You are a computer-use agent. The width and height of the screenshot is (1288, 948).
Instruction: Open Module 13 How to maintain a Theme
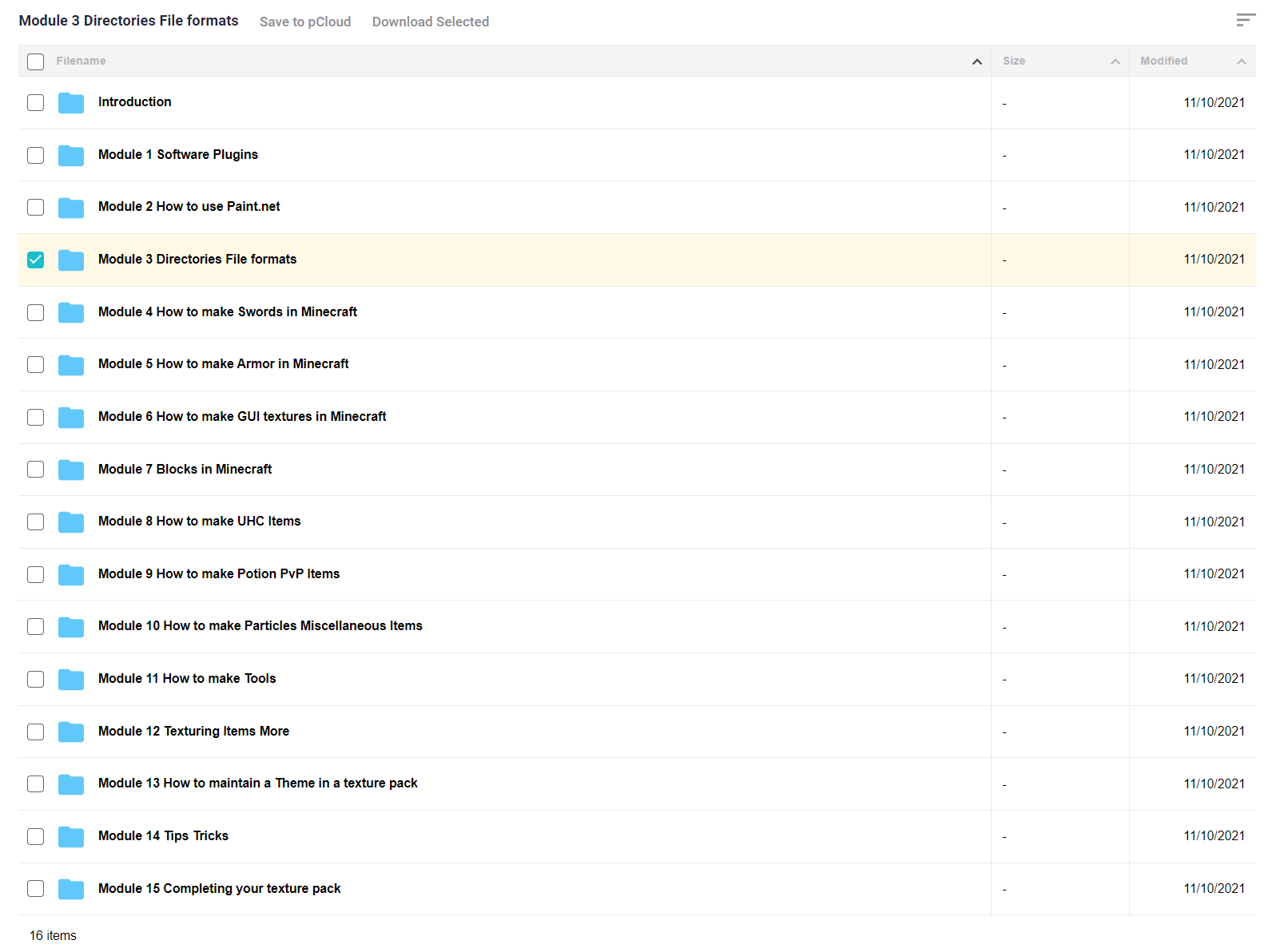tap(258, 783)
